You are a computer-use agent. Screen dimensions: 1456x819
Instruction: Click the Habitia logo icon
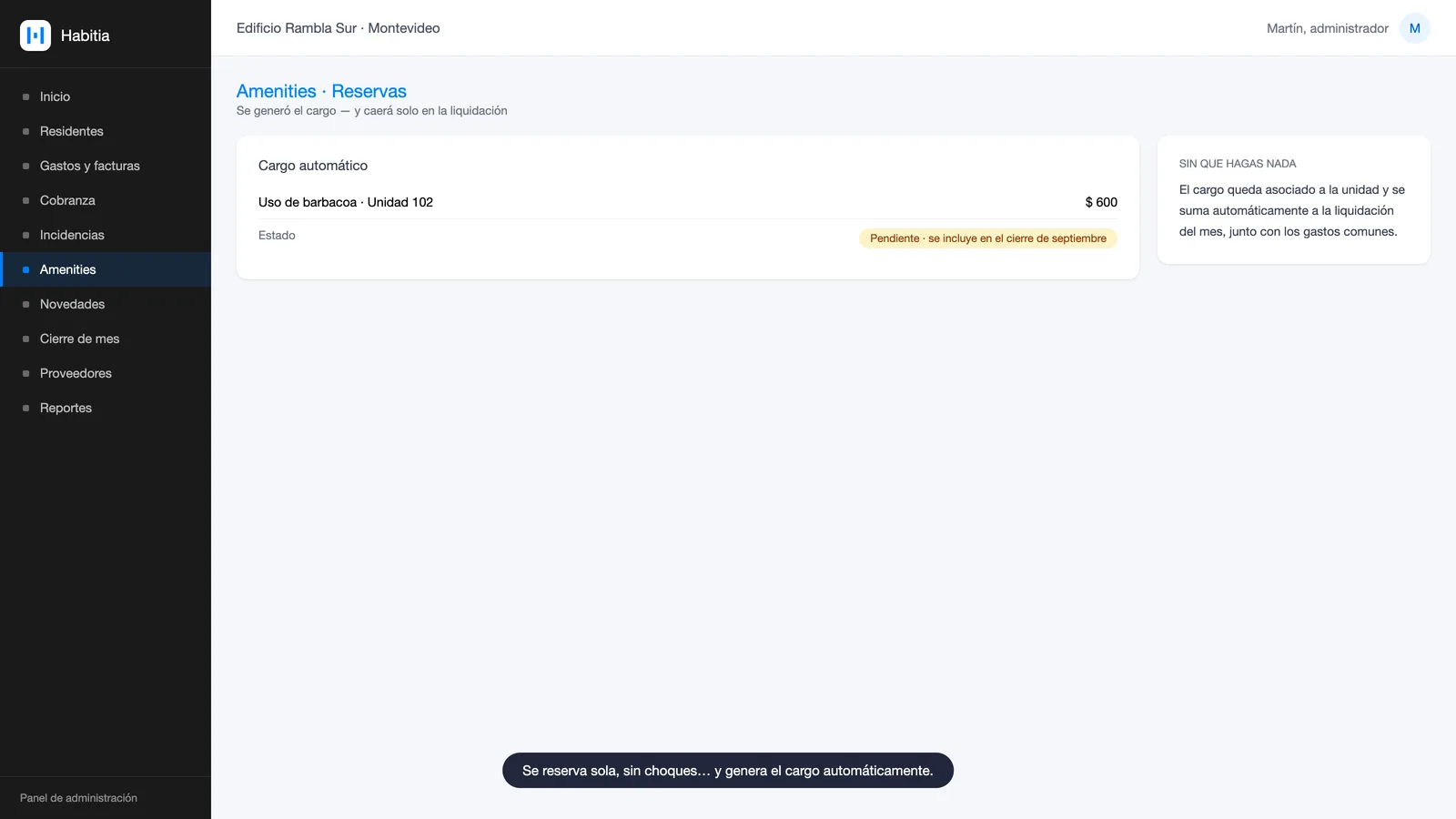pyautogui.click(x=35, y=35)
